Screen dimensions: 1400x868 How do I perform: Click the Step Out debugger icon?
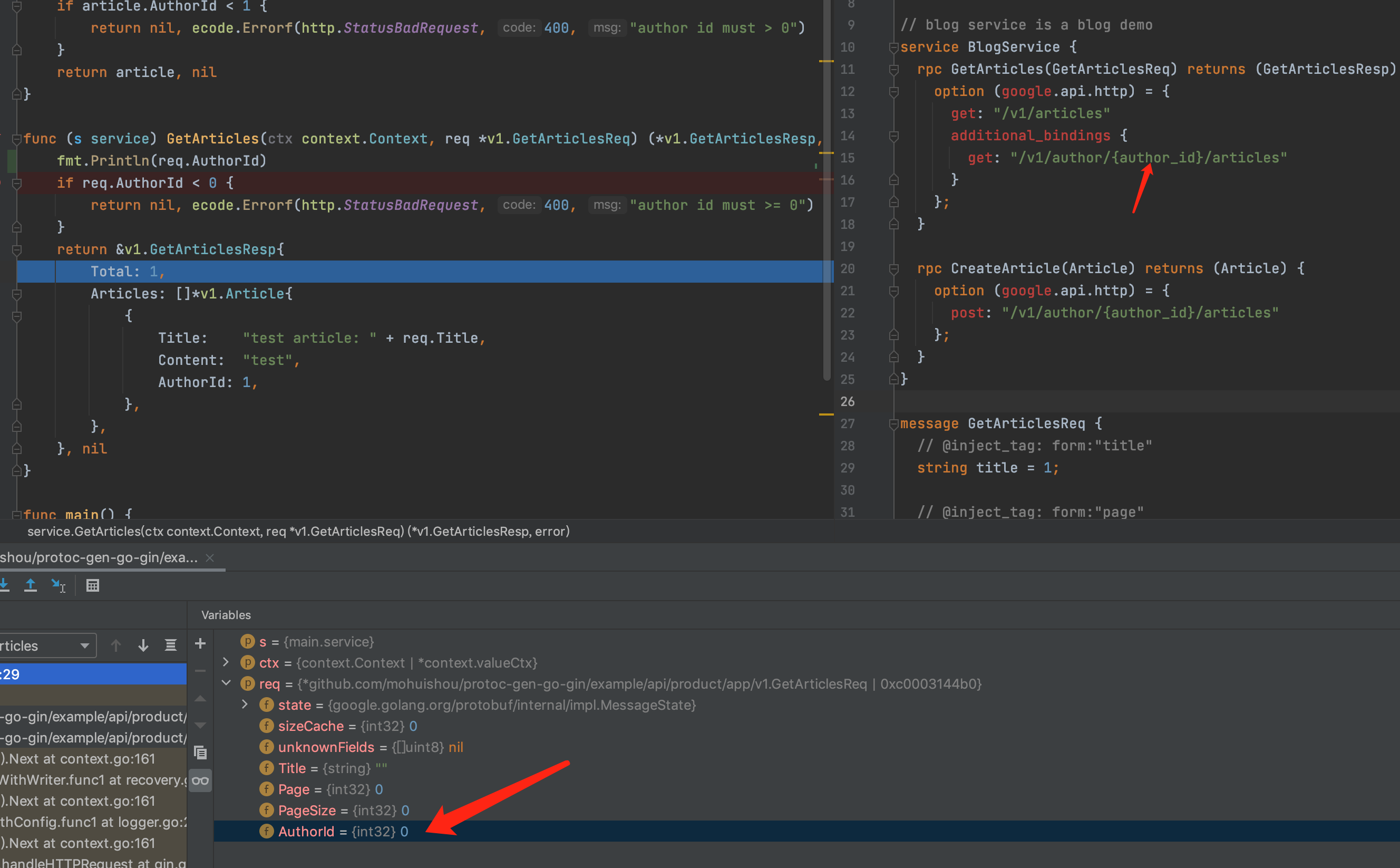pos(31,585)
